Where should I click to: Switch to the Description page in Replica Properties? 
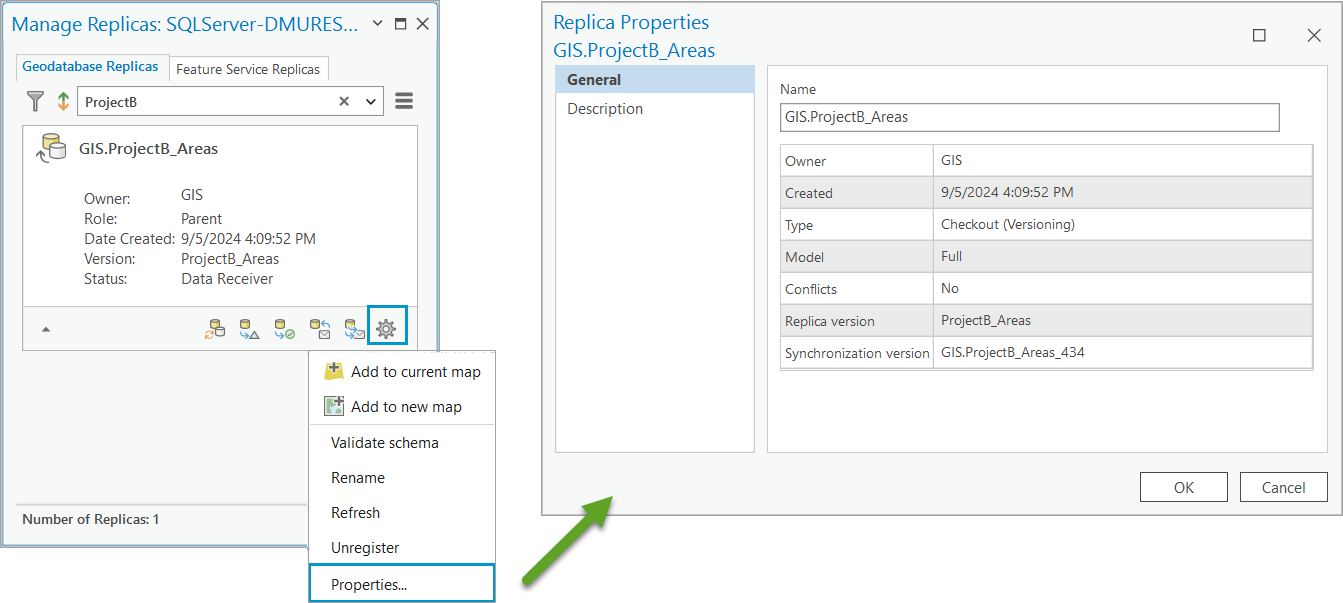coord(604,108)
